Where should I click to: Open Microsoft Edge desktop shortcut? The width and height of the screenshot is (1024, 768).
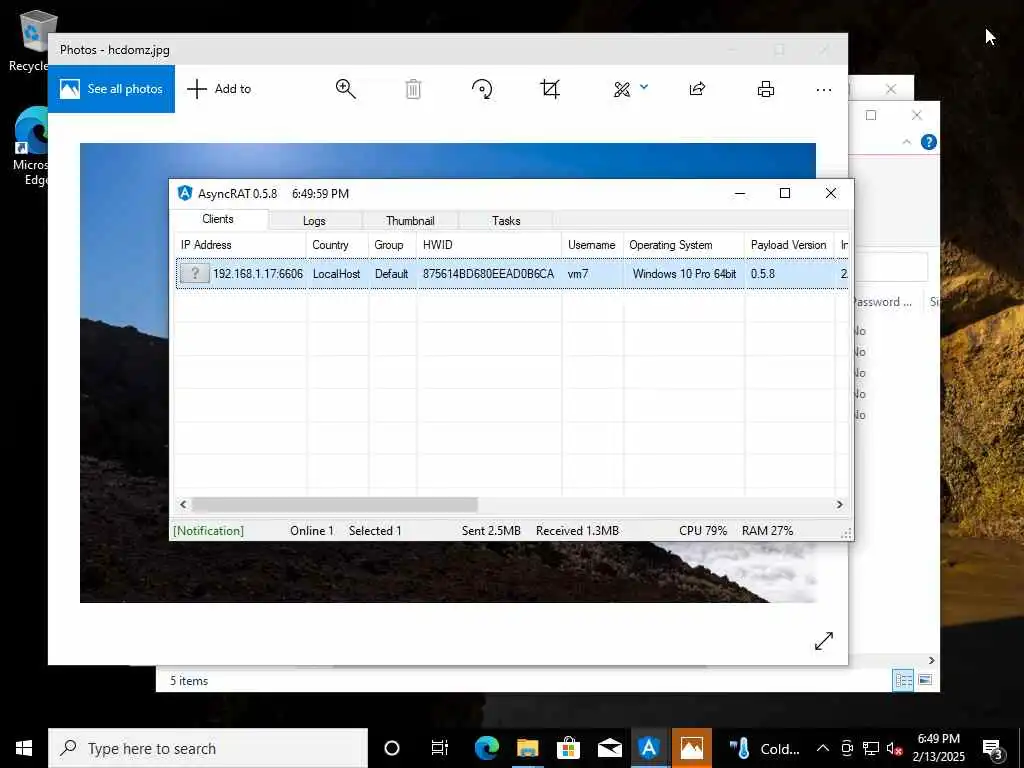tap(31, 147)
